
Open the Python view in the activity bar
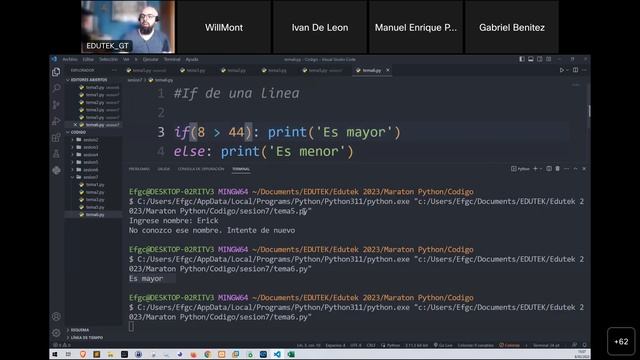point(56,170)
